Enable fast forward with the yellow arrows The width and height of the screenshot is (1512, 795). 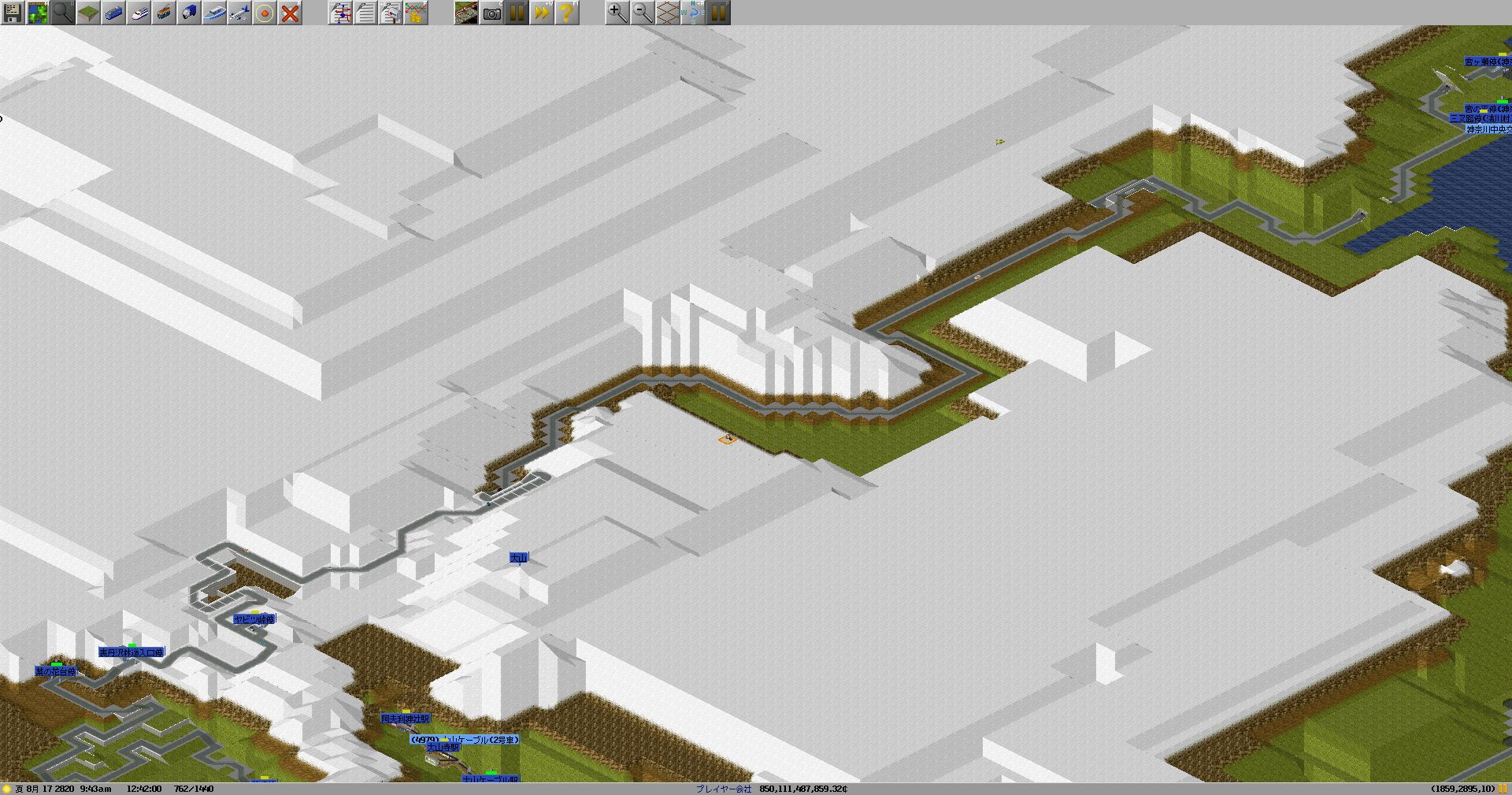click(542, 13)
